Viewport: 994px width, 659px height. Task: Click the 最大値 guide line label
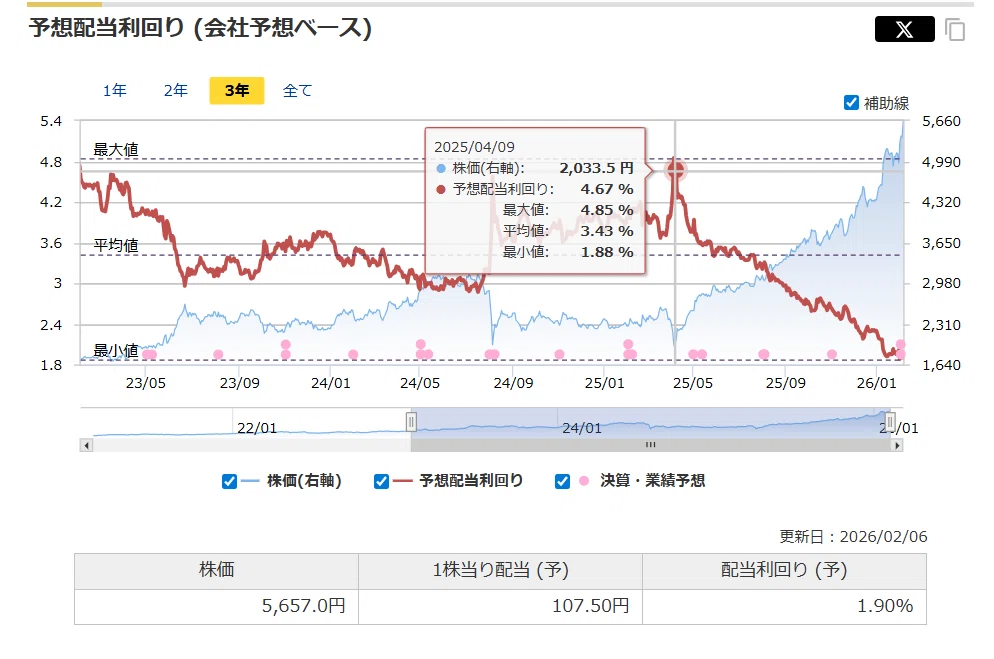click(115, 150)
